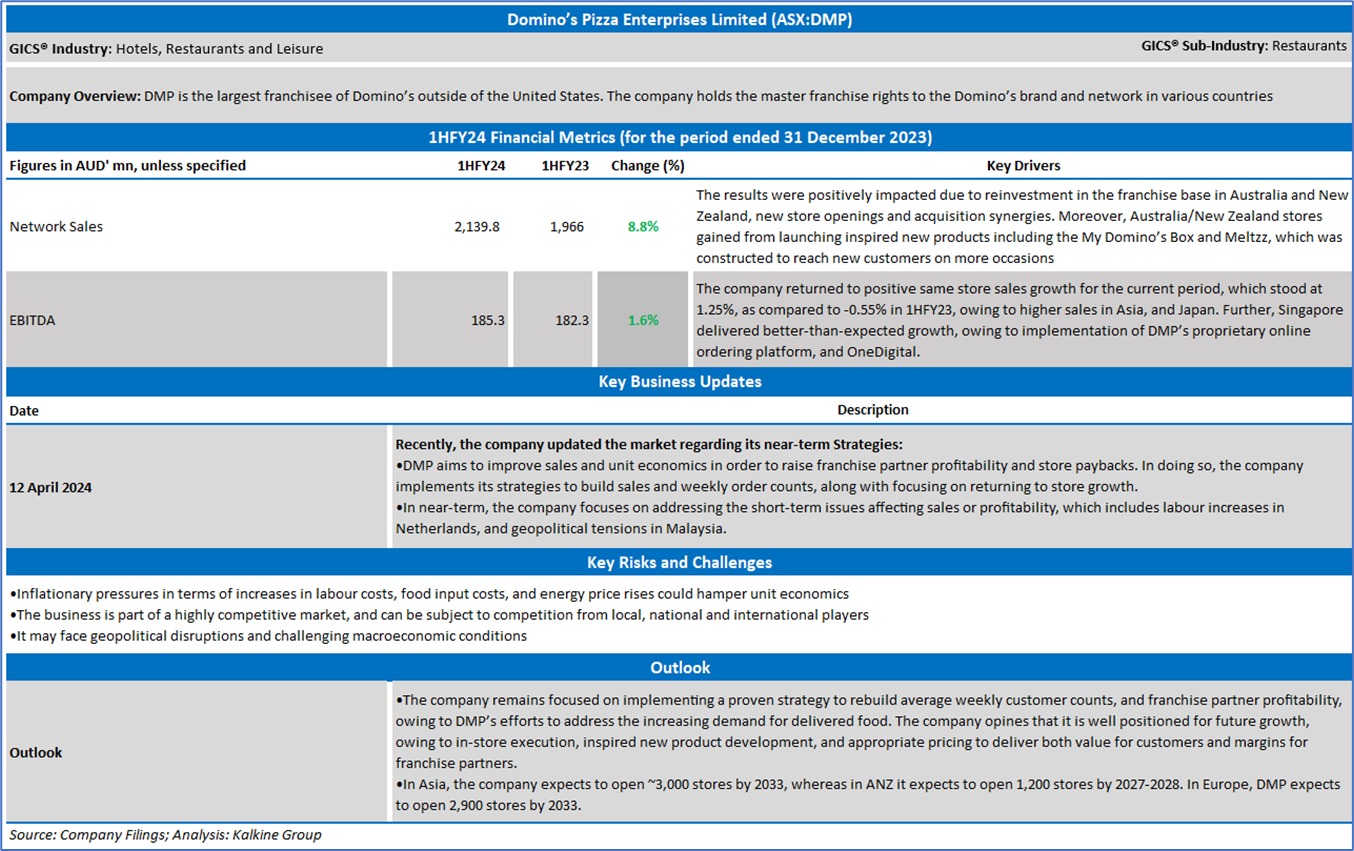Select the outlook bullet "In Asia, the company expects"
This screenshot has width=1354, height=851.
pyautogui.click(x=867, y=795)
